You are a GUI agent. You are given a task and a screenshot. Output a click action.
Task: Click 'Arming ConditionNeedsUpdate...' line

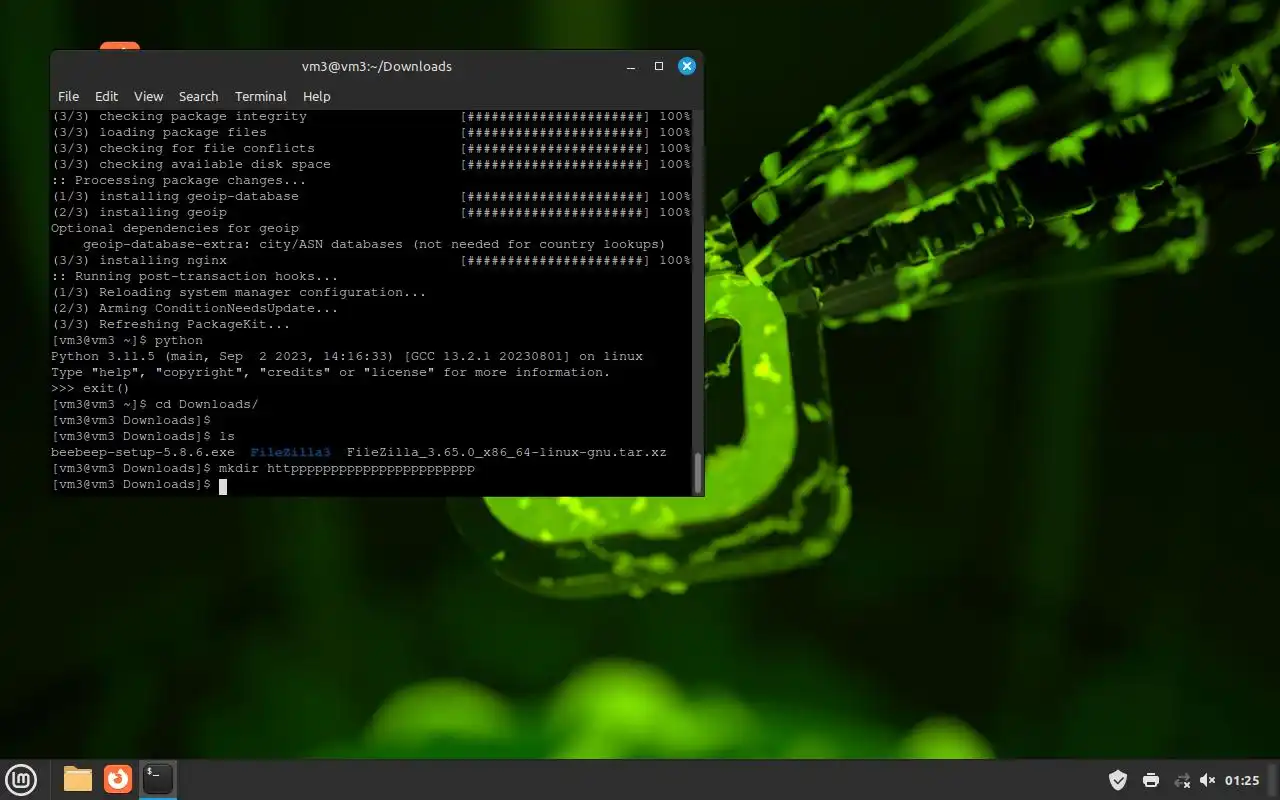tap(195, 308)
